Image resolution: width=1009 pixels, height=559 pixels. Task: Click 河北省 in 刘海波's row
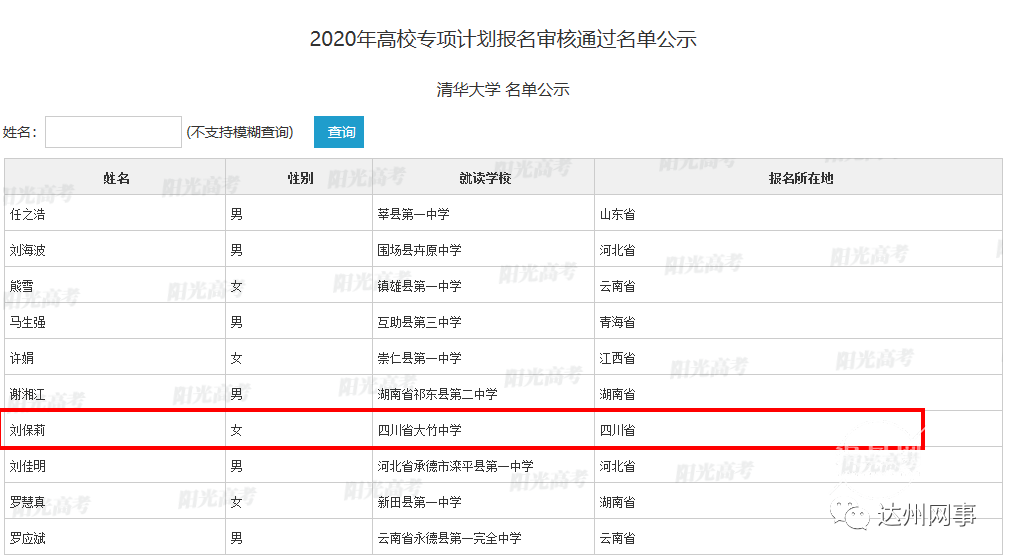click(618, 250)
